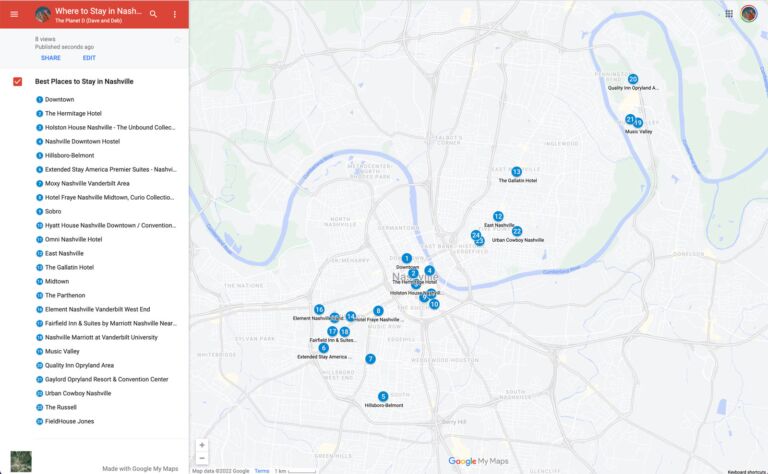Viewport: 768px width, 474px height.
Task: Select Music Valley in the places list
Action: [x=62, y=352]
